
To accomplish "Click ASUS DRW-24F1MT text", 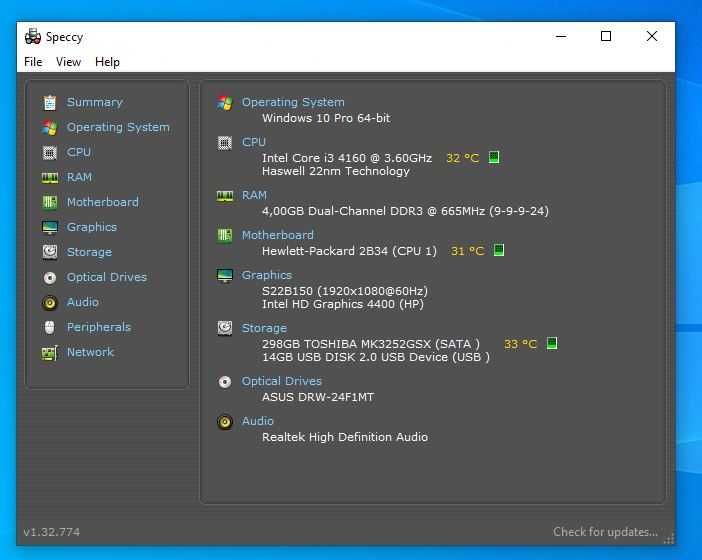I will (318, 398).
